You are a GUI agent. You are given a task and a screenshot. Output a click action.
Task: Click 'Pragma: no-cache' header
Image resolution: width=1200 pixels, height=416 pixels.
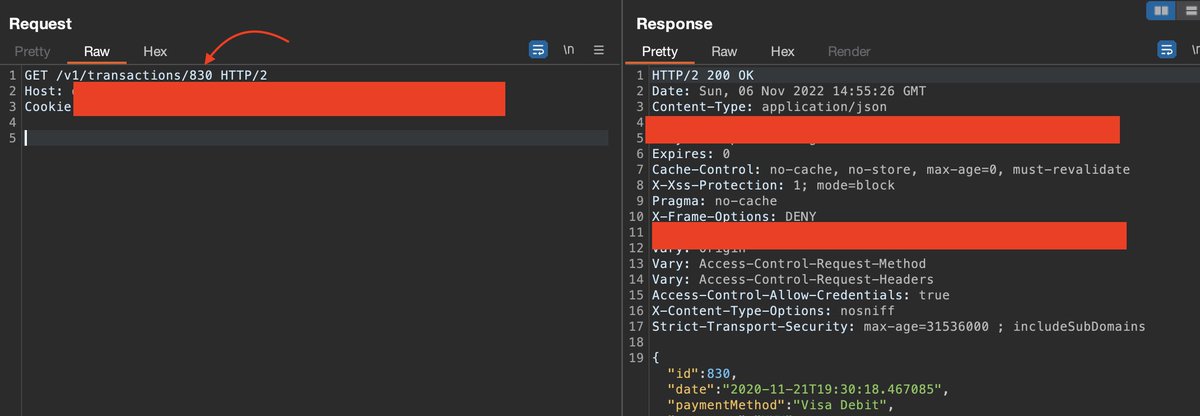(x=714, y=201)
